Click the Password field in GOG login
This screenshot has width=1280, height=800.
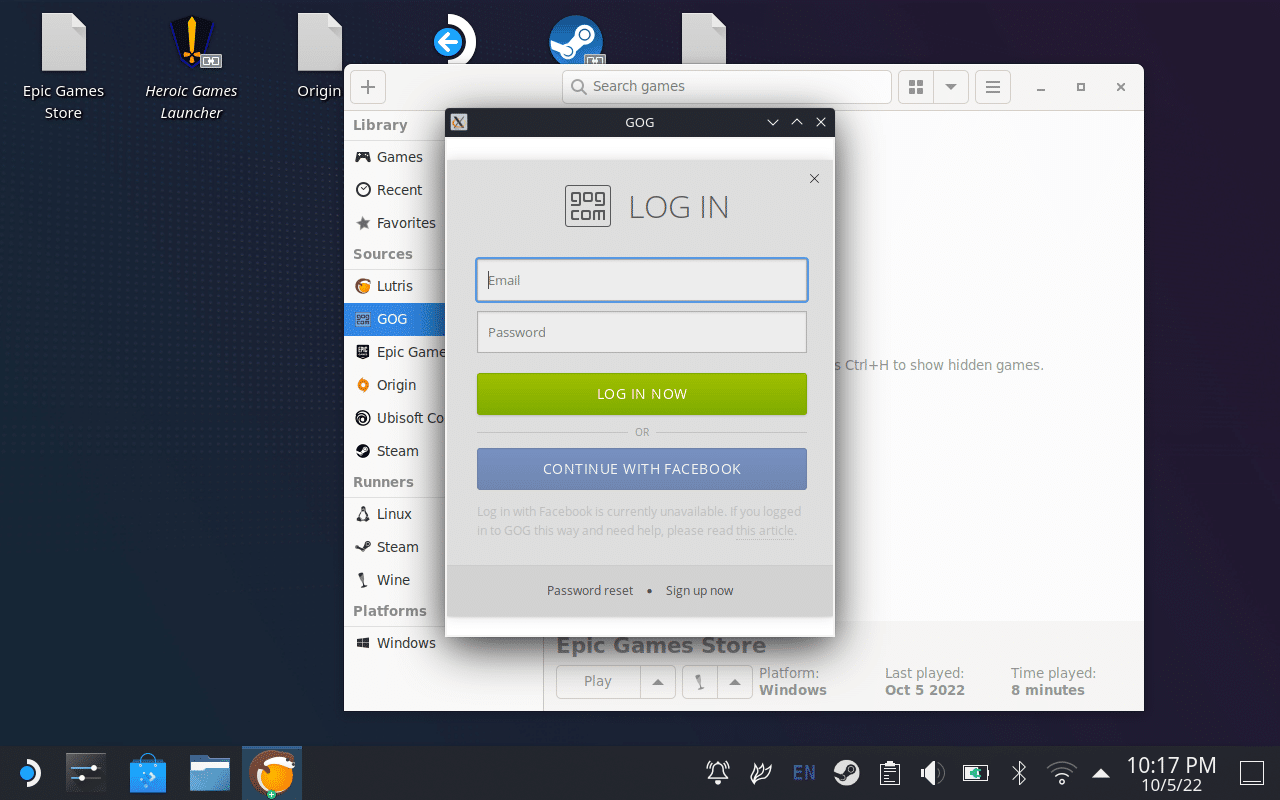642,332
